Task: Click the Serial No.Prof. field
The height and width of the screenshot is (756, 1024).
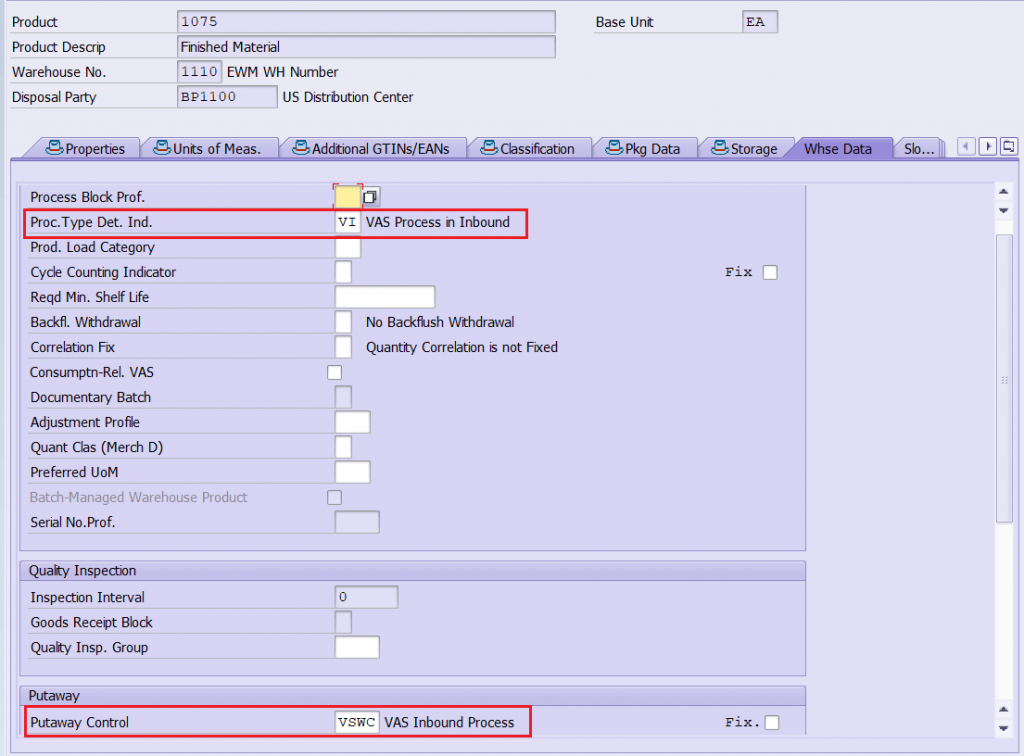Action: (357, 522)
